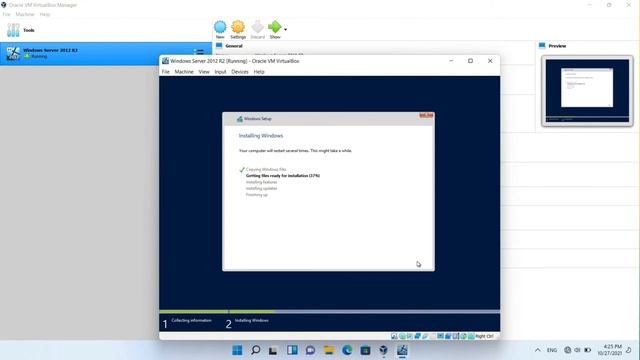Open File Explorer from taskbar

pyautogui.click(x=329, y=350)
